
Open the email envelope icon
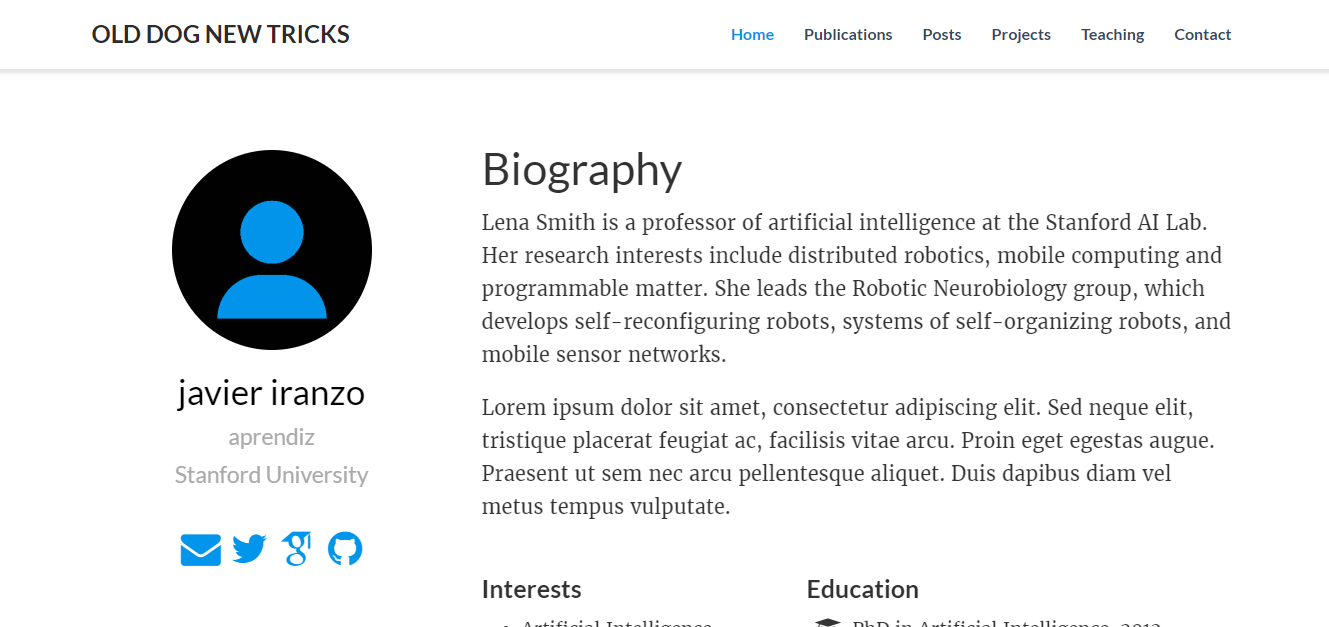point(200,549)
